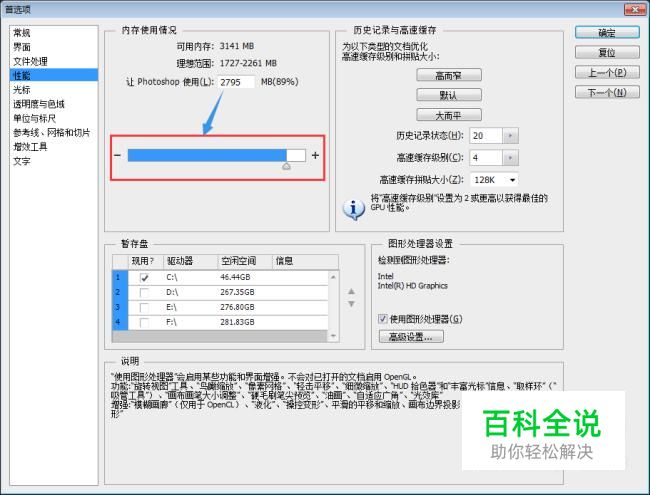The width and height of the screenshot is (650, 495).
Task: Click the memory usage slider bar
Action: [216, 155]
